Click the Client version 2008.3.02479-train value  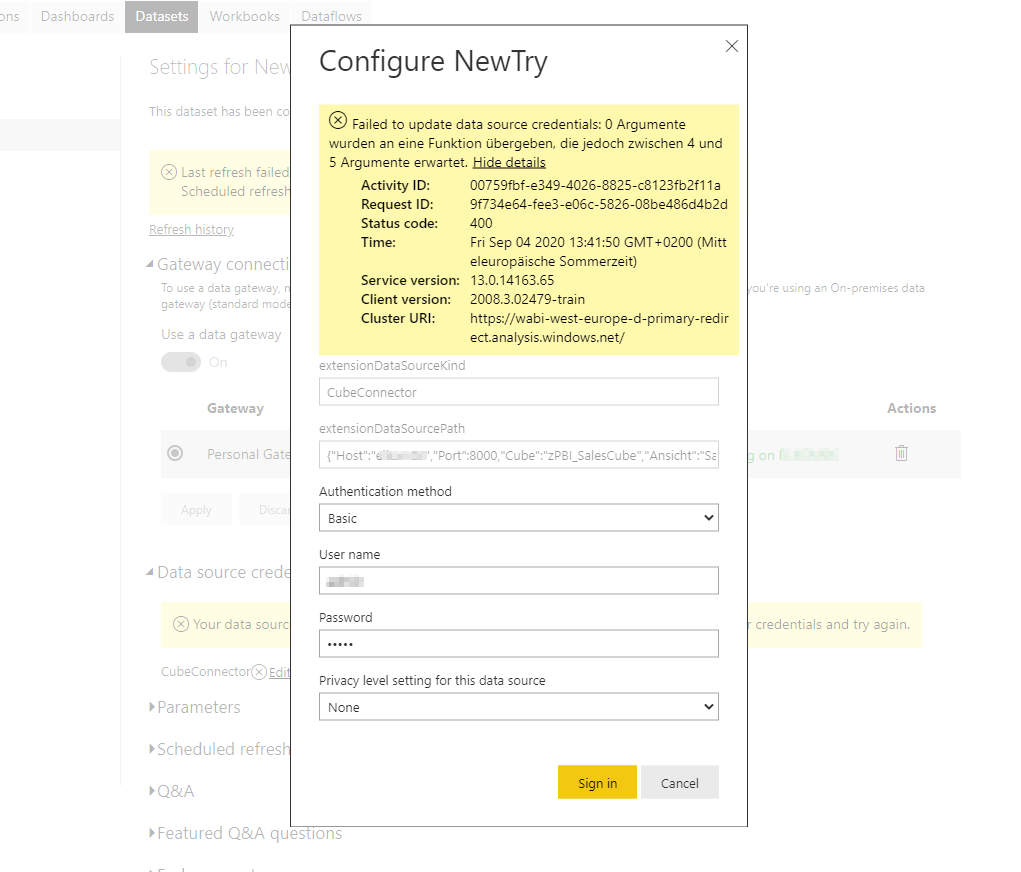point(527,300)
